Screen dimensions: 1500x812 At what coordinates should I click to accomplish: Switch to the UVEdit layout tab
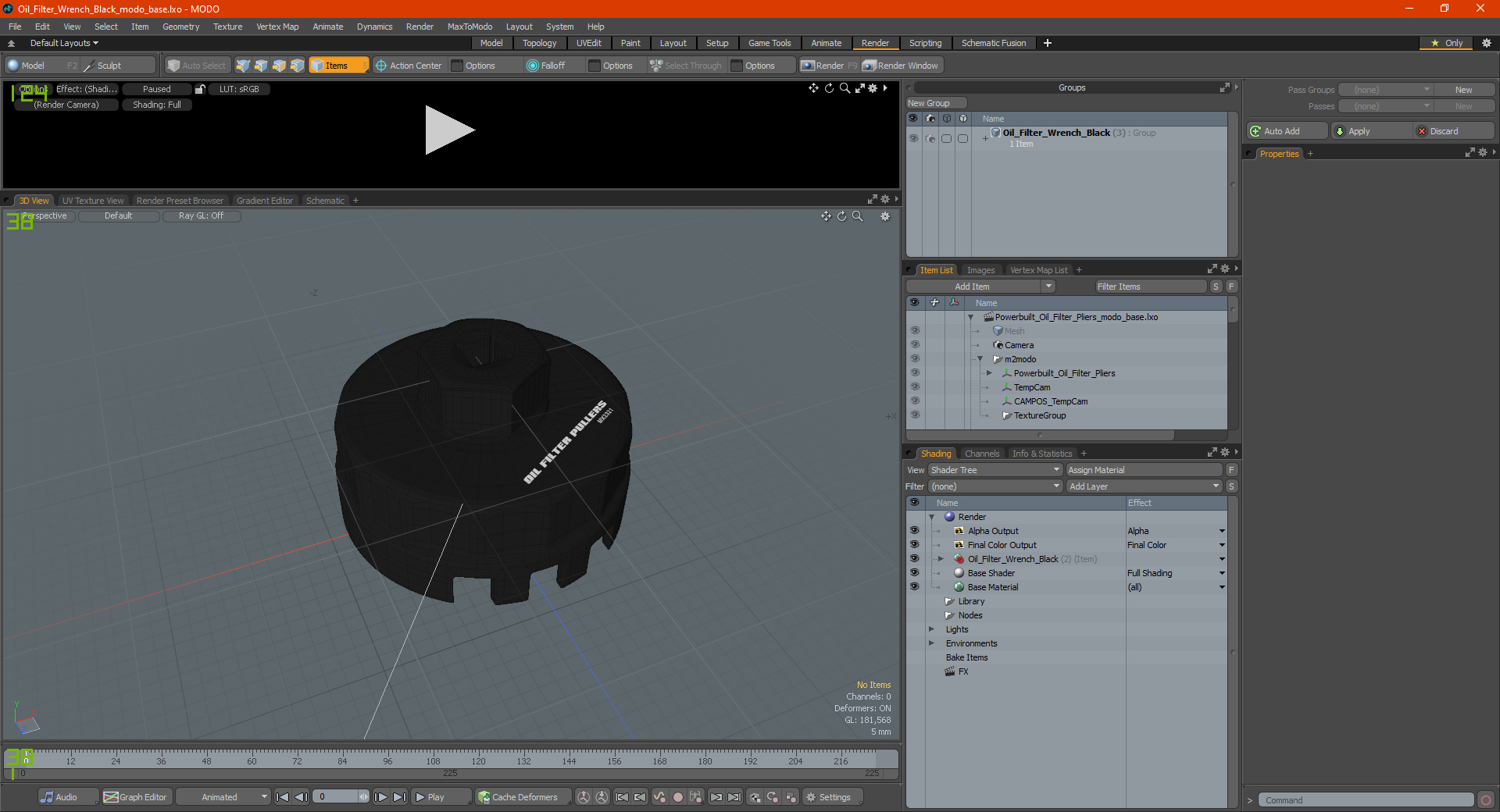(x=589, y=43)
